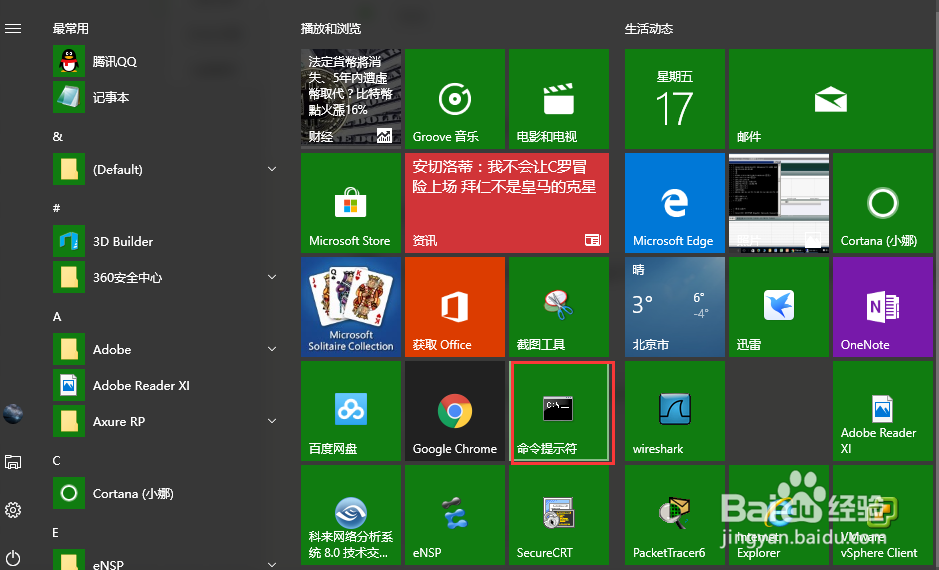This screenshot has height=570, width=939.
Task: Click the letter E index header
Action: [56, 532]
